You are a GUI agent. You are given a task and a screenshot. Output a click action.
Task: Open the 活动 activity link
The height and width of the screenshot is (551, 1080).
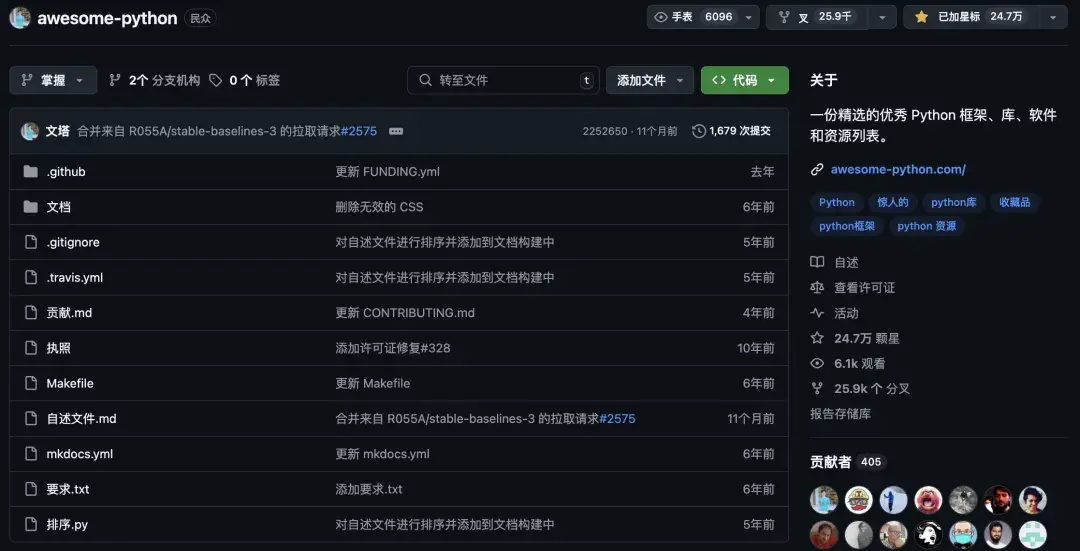click(835, 313)
